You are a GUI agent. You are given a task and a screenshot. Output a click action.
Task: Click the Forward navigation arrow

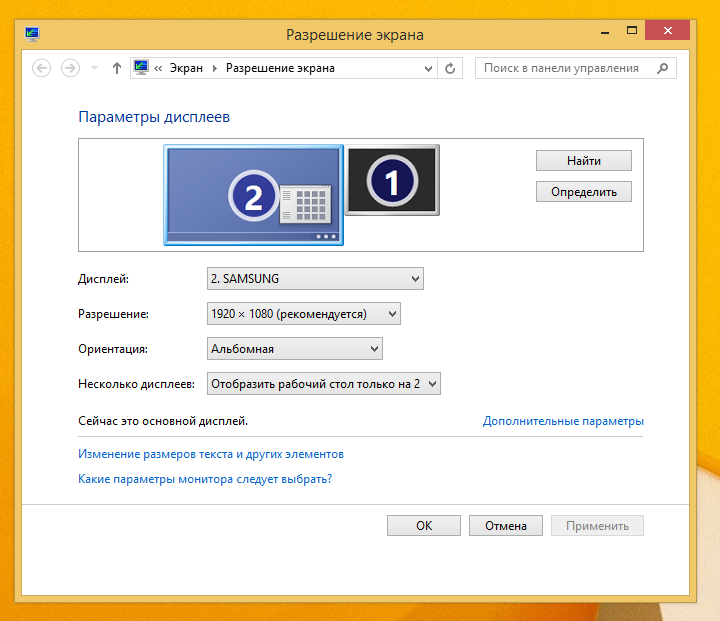pyautogui.click(x=70, y=68)
